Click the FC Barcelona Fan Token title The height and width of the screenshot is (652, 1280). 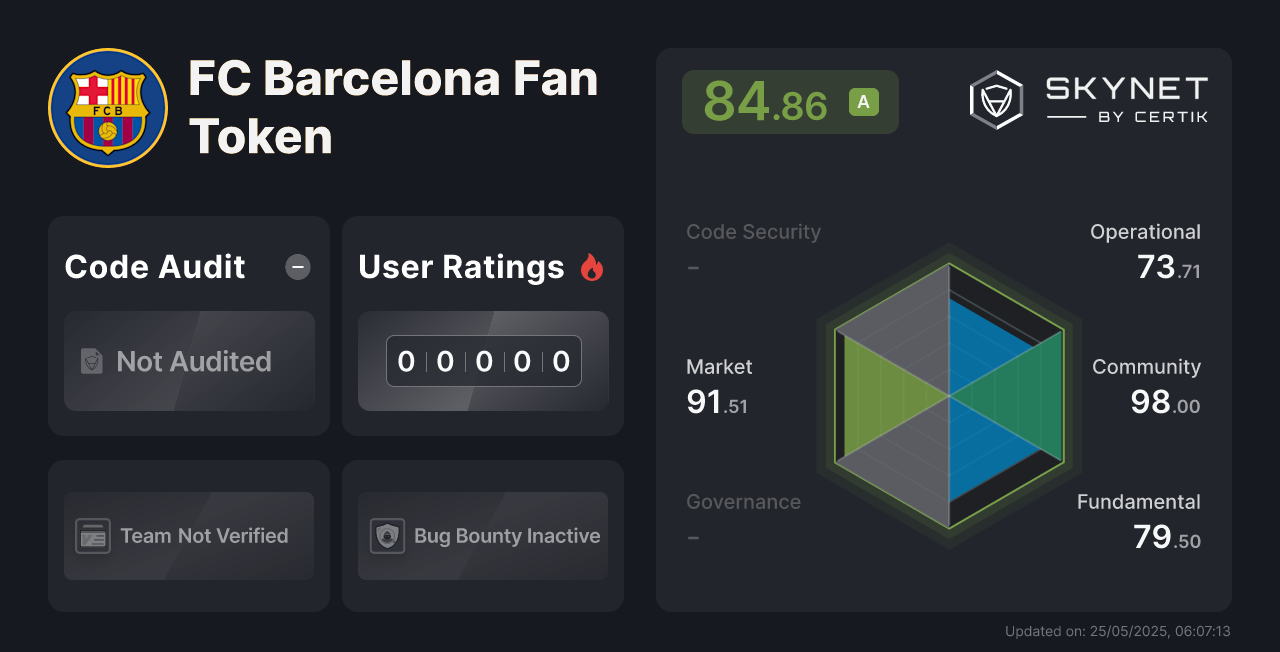coord(393,108)
